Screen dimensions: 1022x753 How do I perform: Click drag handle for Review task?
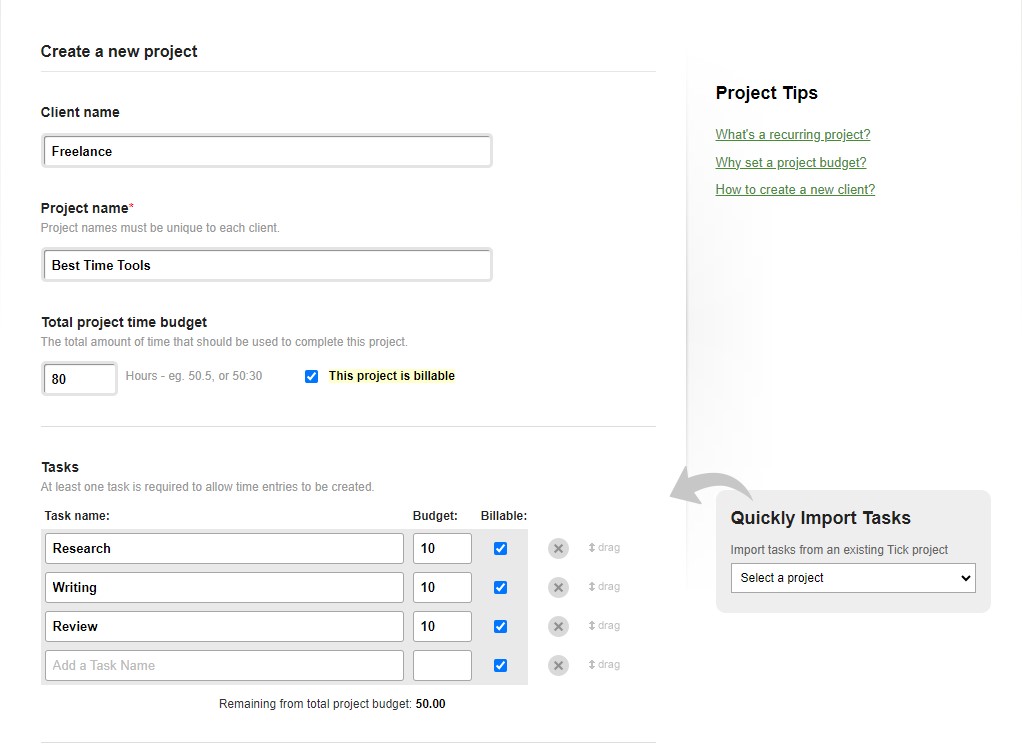pyautogui.click(x=604, y=626)
